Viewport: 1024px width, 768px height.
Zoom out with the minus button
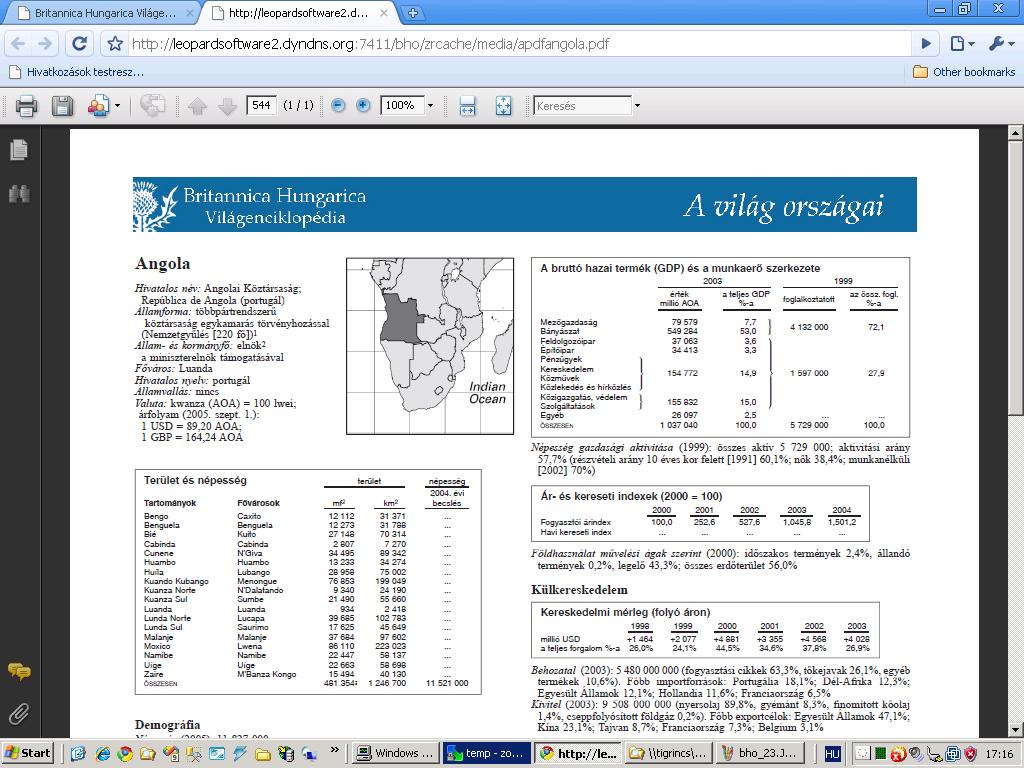click(x=338, y=105)
